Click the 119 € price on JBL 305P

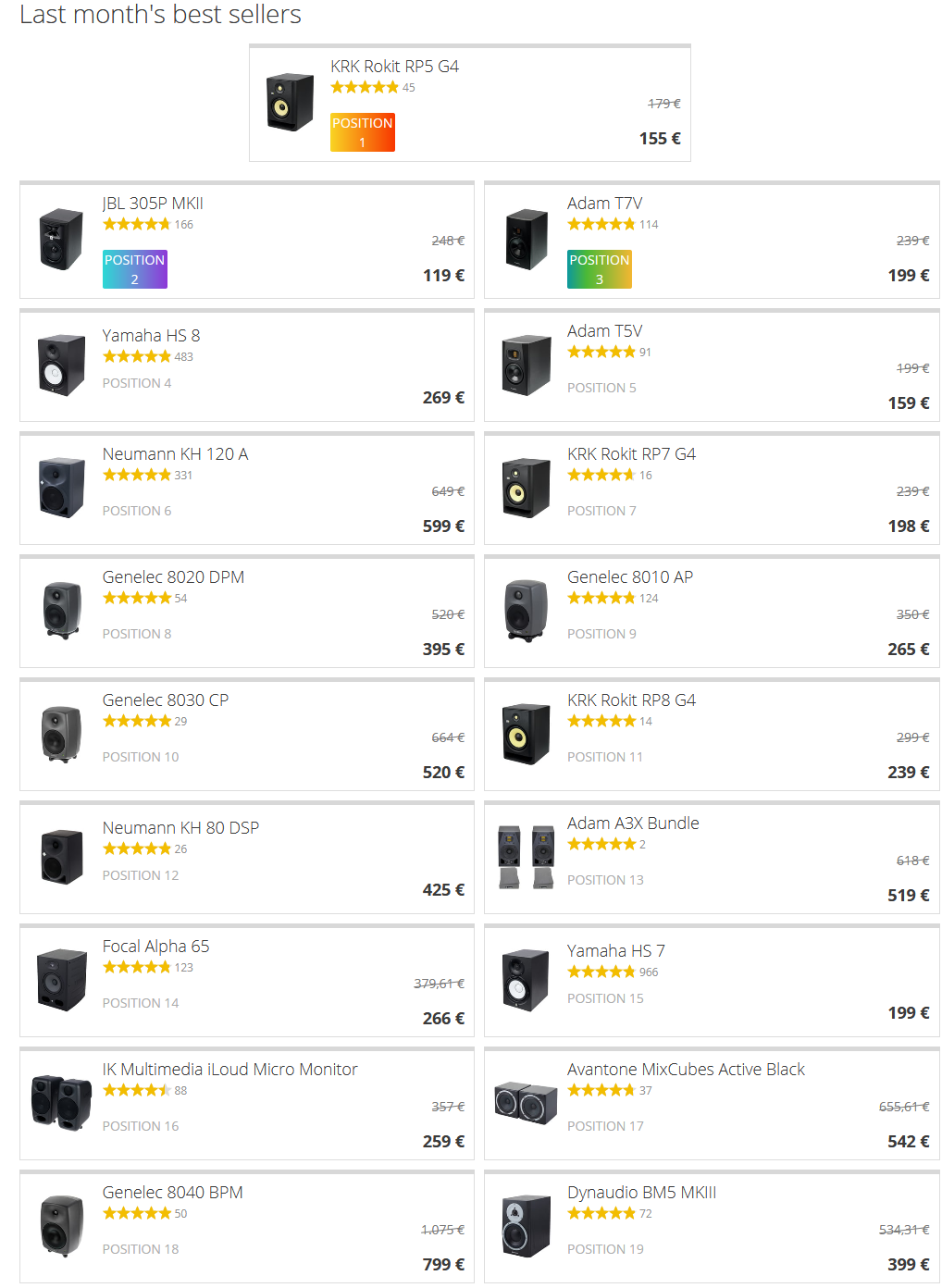click(x=443, y=276)
